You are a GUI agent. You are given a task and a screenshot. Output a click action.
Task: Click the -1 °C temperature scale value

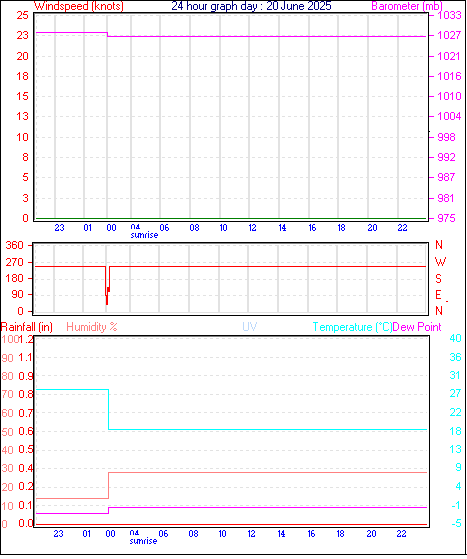tap(456, 505)
